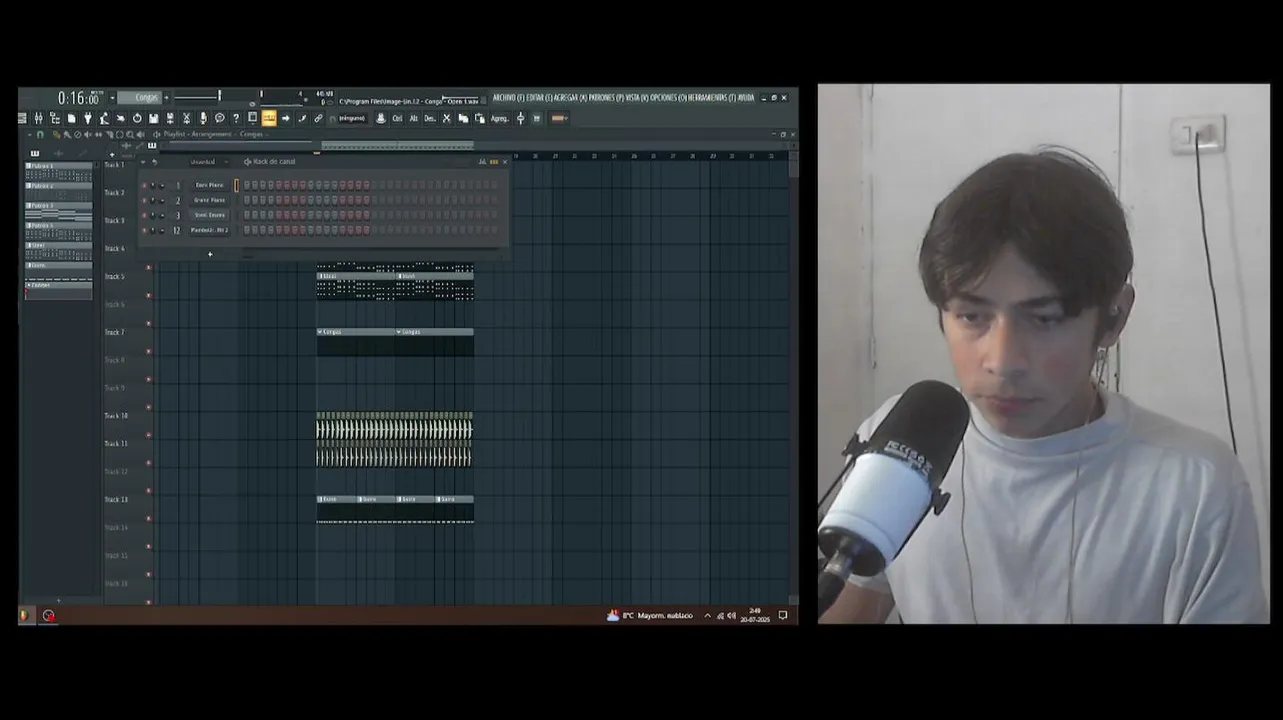Click the blank page new file icon
The height and width of the screenshot is (720, 1283).
(x=72, y=118)
